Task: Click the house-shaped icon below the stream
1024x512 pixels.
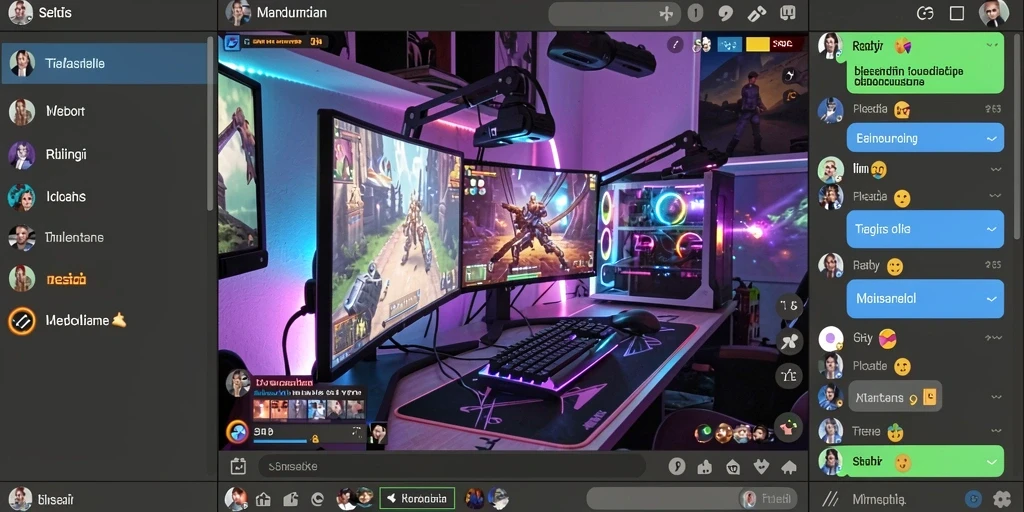Action: 789,466
